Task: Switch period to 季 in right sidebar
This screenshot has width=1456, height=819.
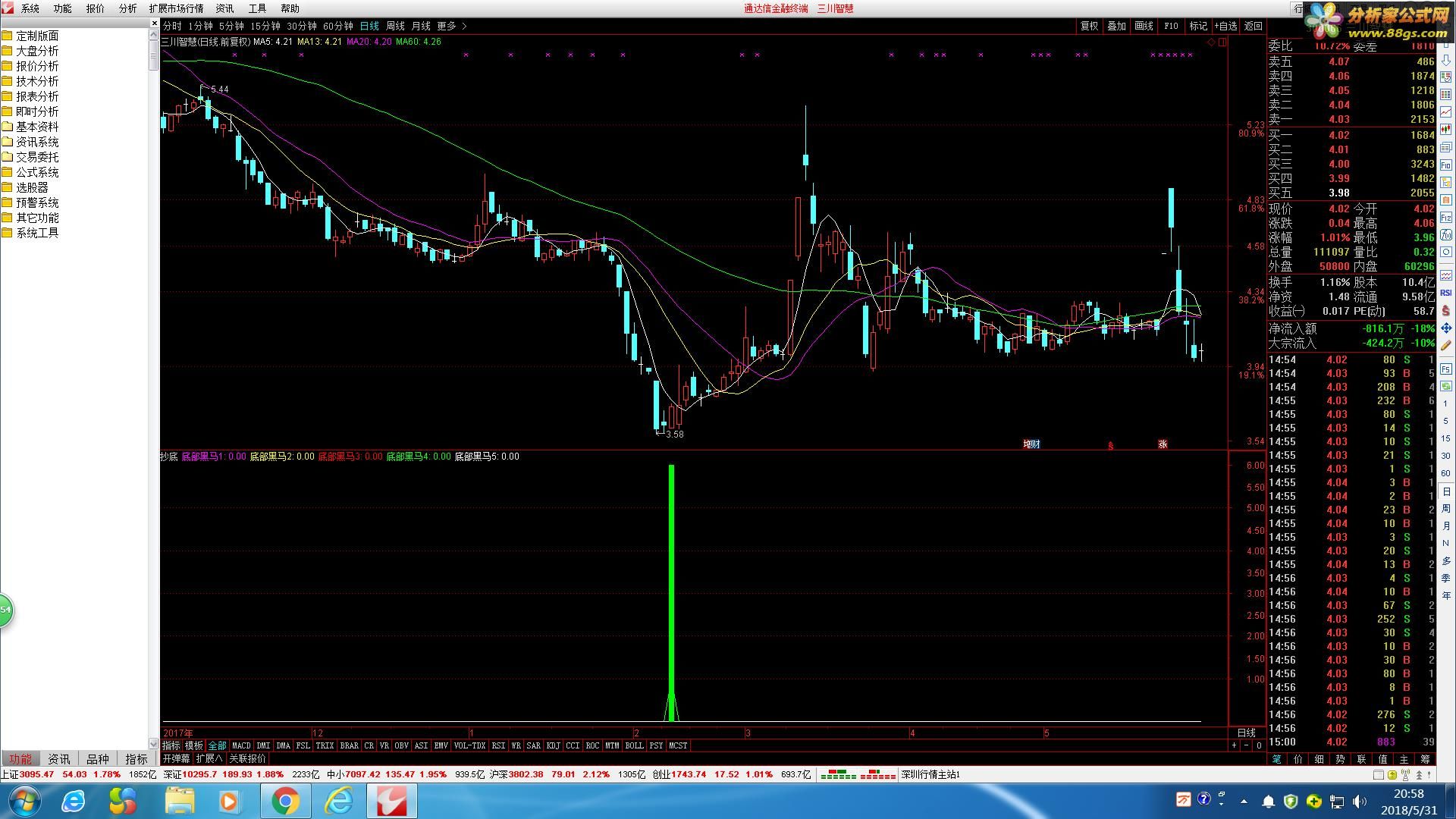Action: (x=1446, y=578)
